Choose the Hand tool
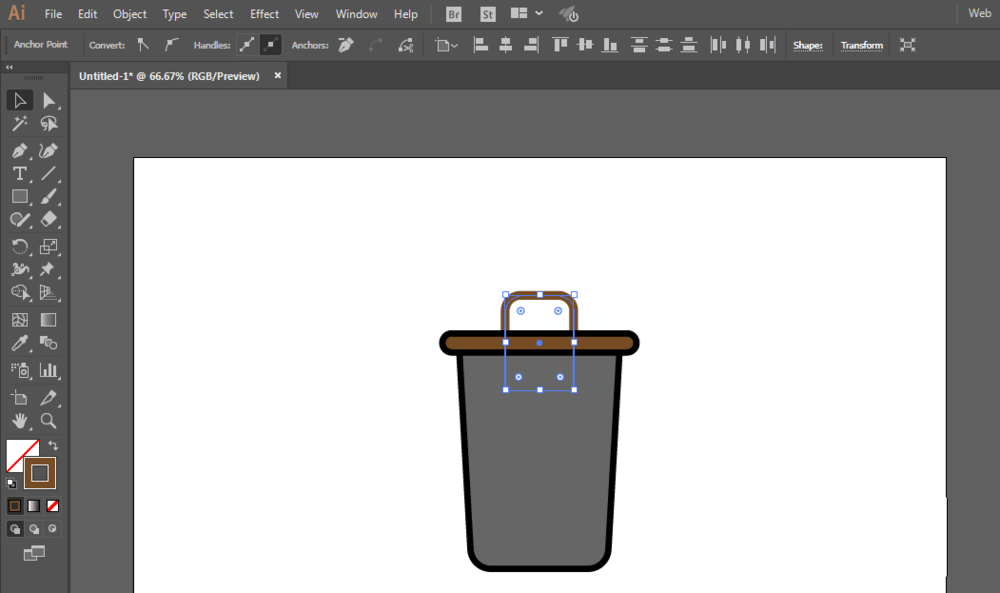The height and width of the screenshot is (593, 1000). coord(19,420)
